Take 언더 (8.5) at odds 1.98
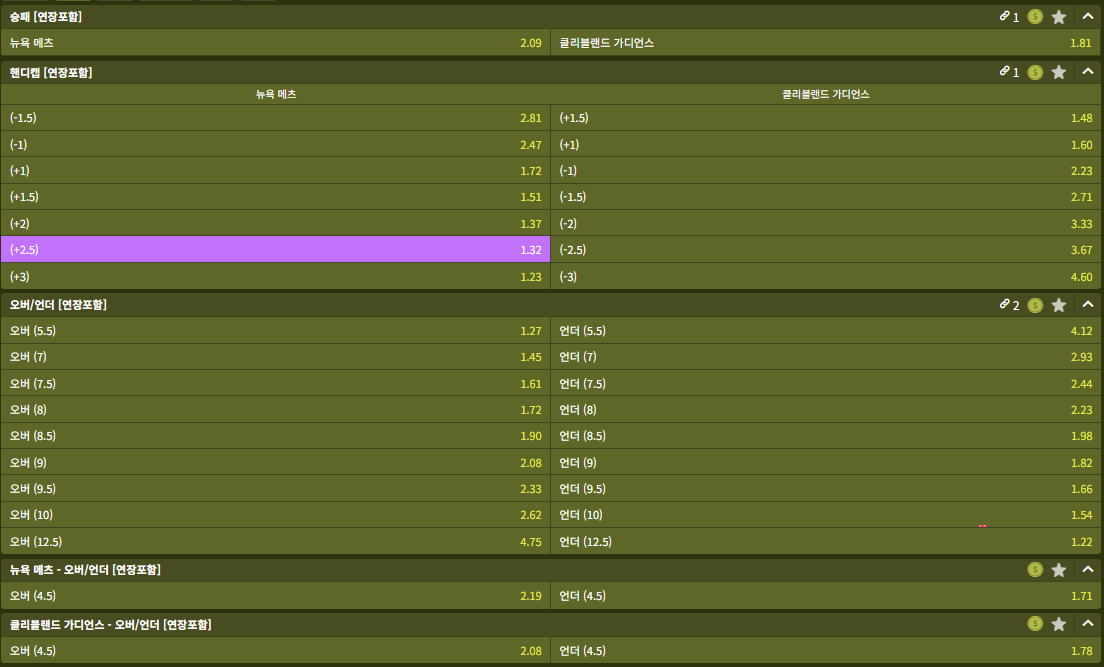Image resolution: width=1104 pixels, height=667 pixels. (825, 435)
